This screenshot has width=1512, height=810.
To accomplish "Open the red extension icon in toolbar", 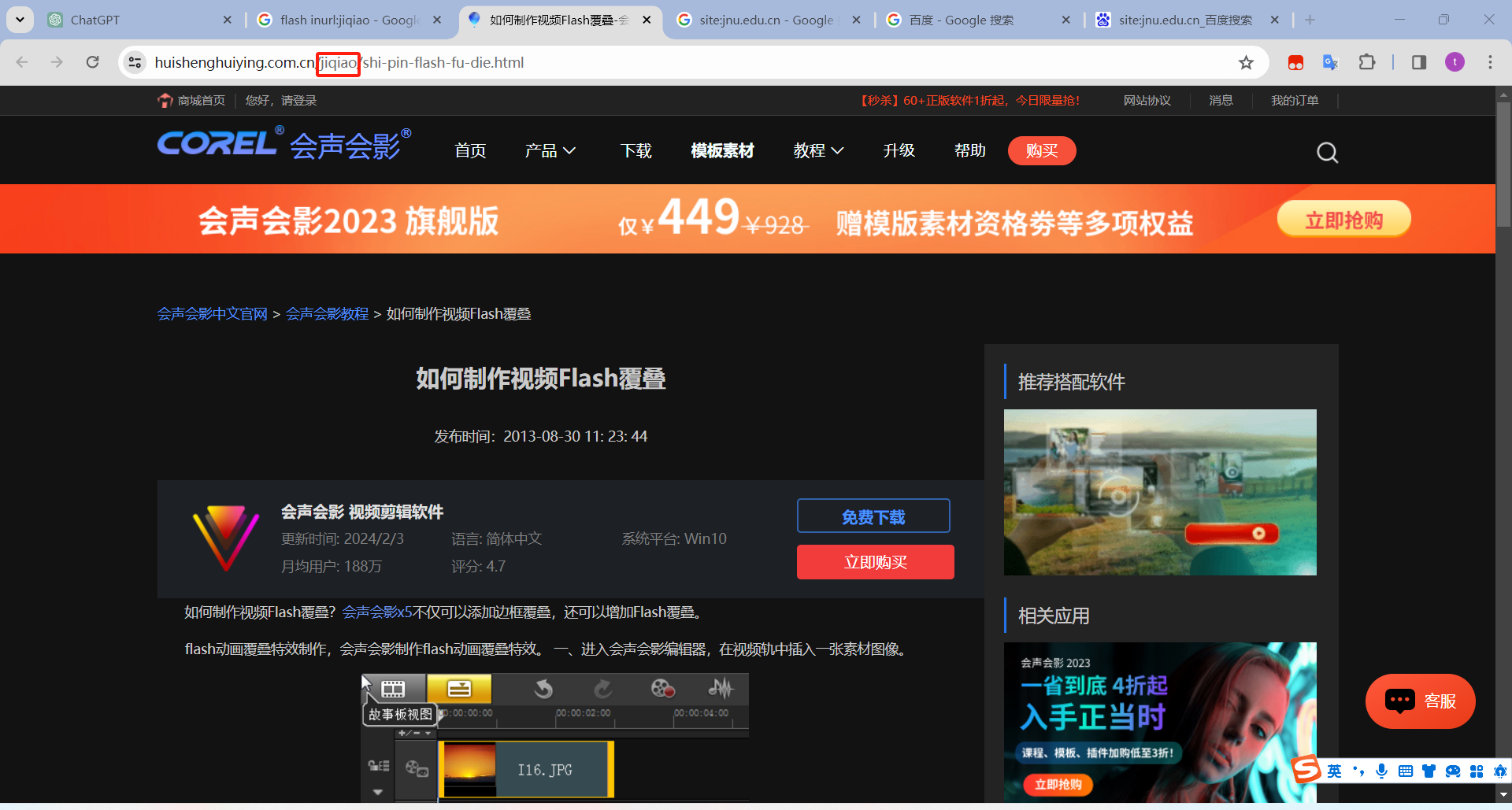I will point(1295,62).
